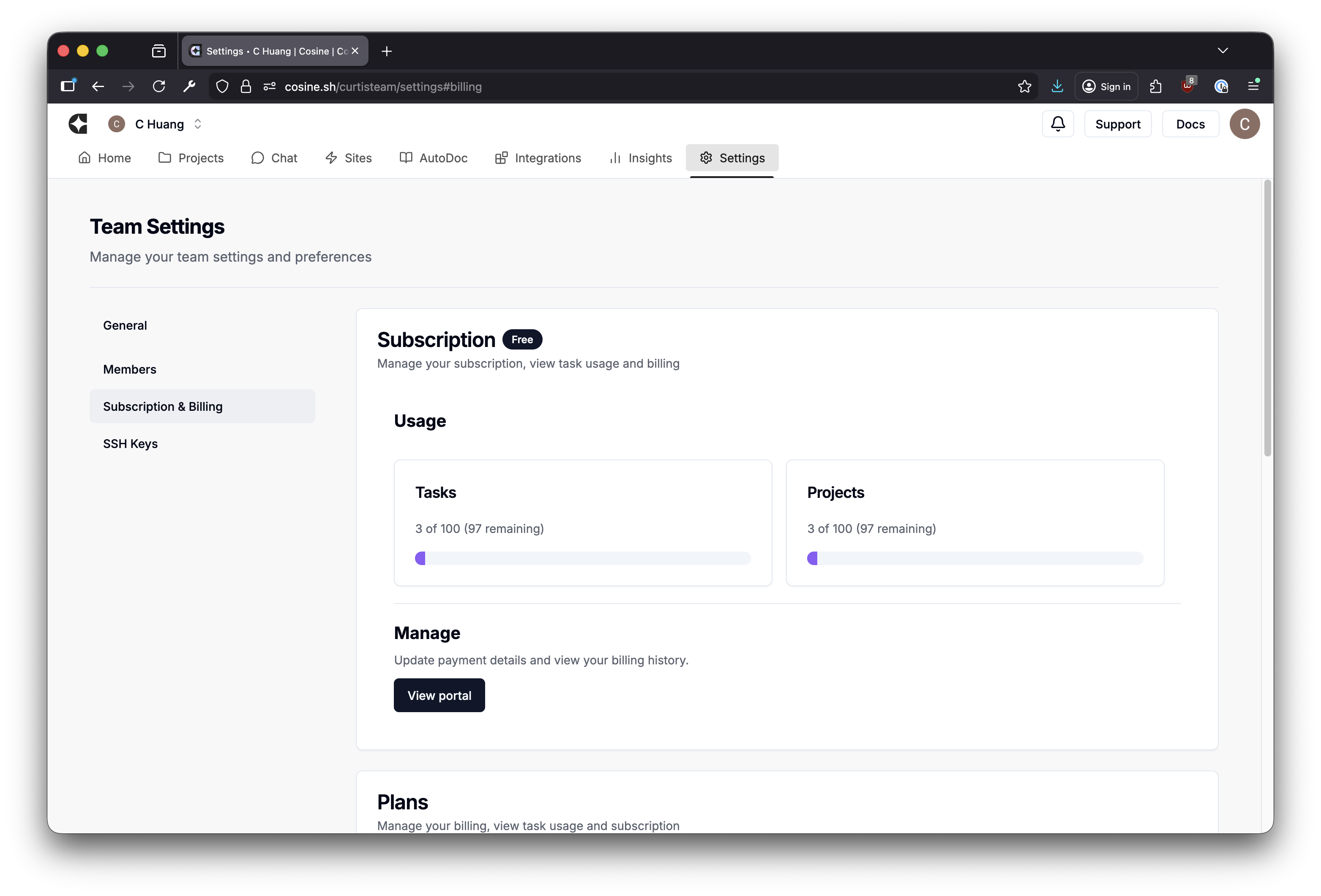Open SSH Keys settings section
Image resolution: width=1321 pixels, height=896 pixels.
tap(130, 444)
